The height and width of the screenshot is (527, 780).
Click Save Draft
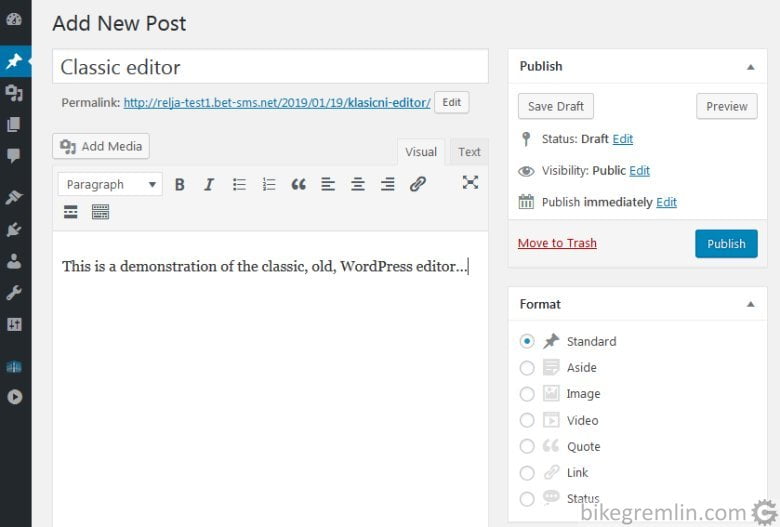click(556, 106)
